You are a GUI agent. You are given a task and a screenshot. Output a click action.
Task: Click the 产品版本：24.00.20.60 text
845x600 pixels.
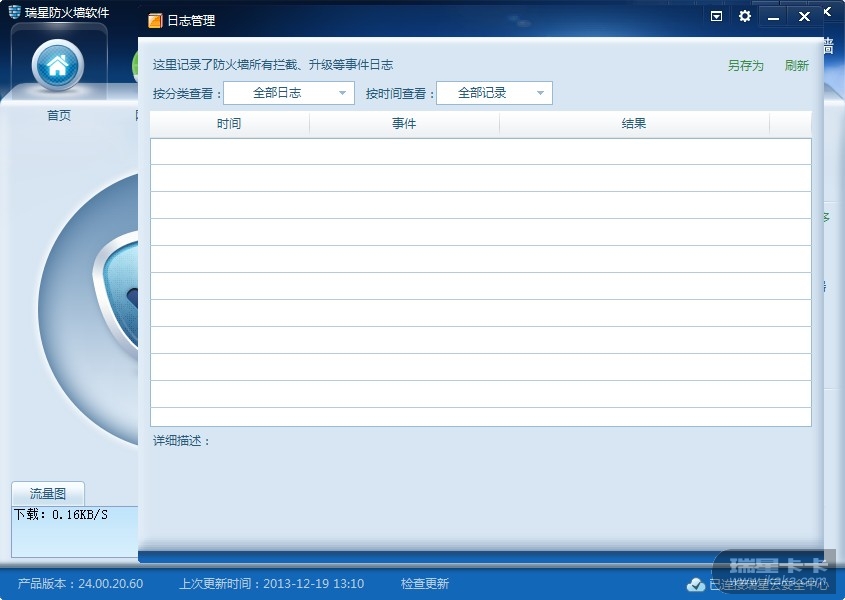click(80, 584)
